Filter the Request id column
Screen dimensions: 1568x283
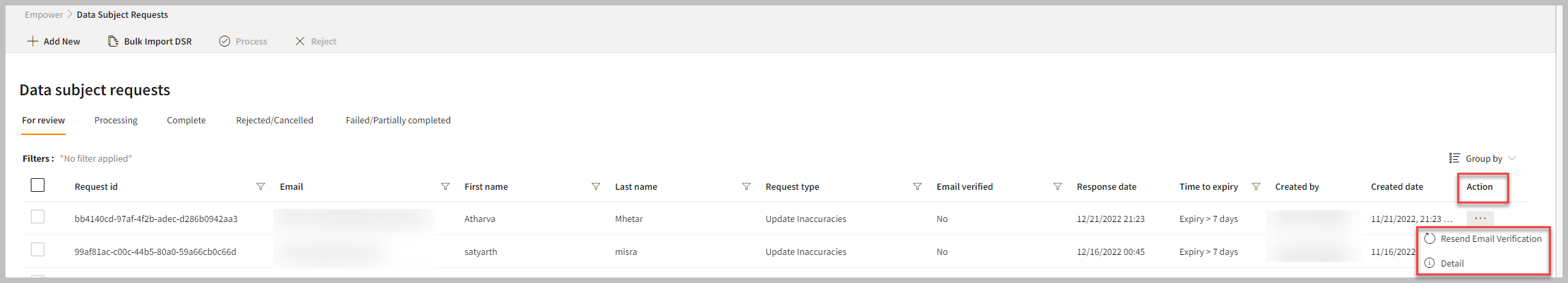pyautogui.click(x=261, y=186)
